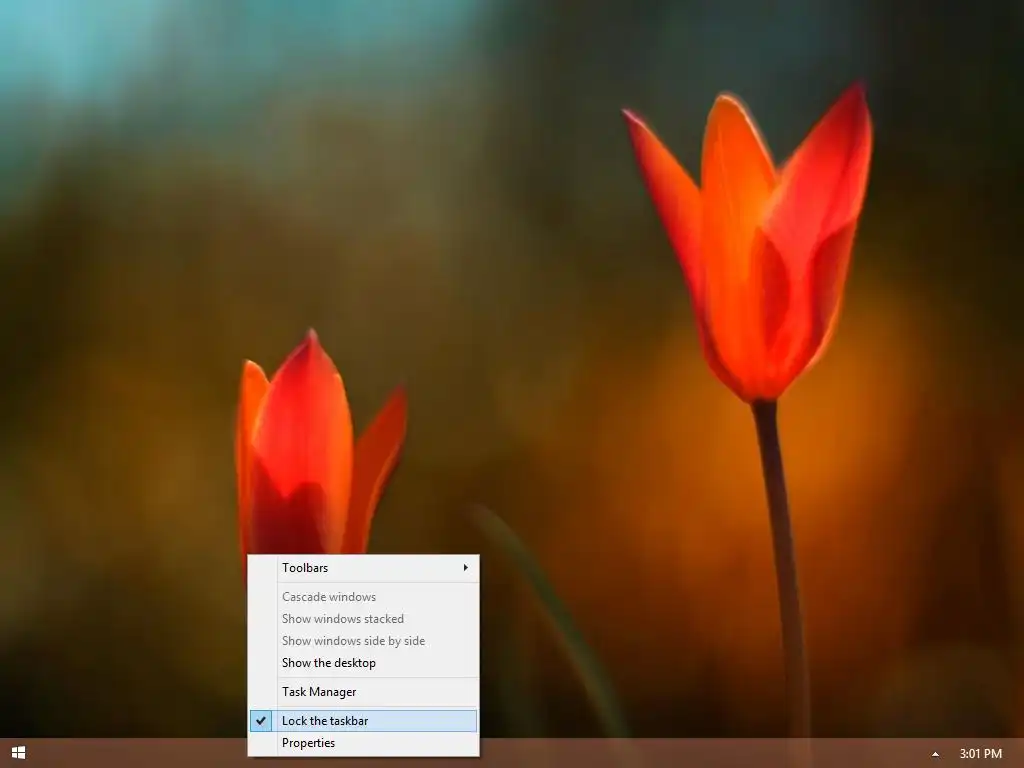The height and width of the screenshot is (768, 1024).
Task: Select Show the desktop
Action: 363,663
